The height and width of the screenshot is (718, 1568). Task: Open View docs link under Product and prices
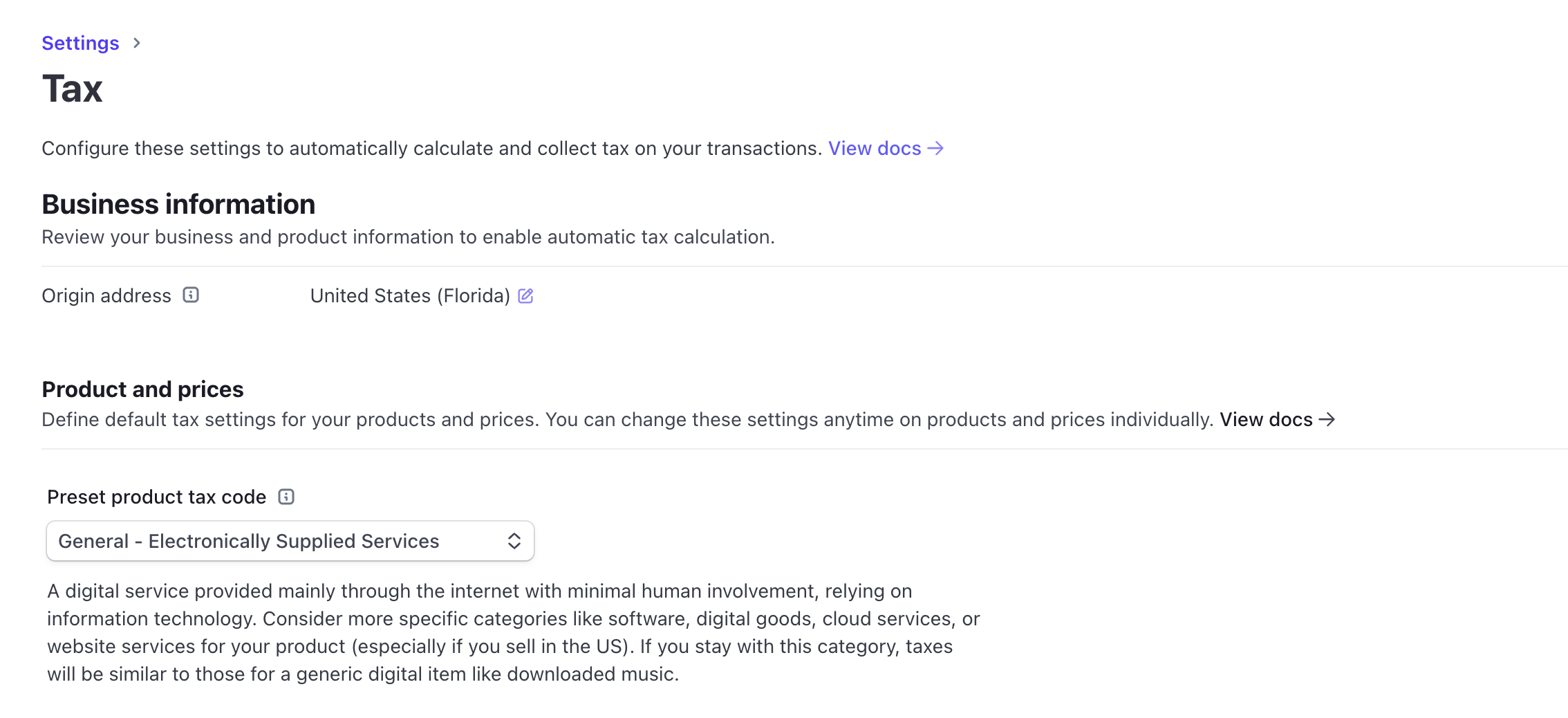[1265, 420]
